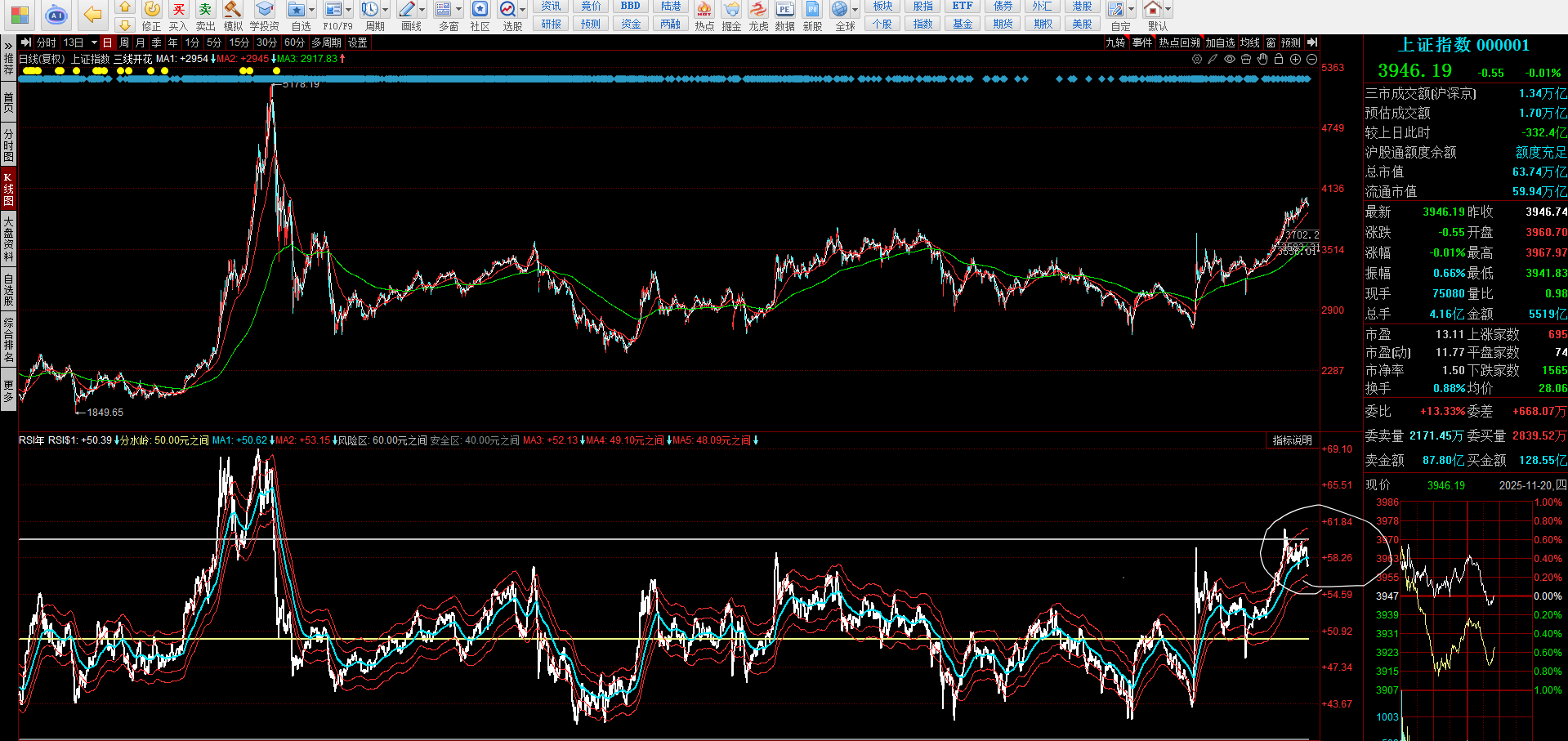
Task: Click the zoom-in plus circle icon
Action: click(x=1295, y=59)
